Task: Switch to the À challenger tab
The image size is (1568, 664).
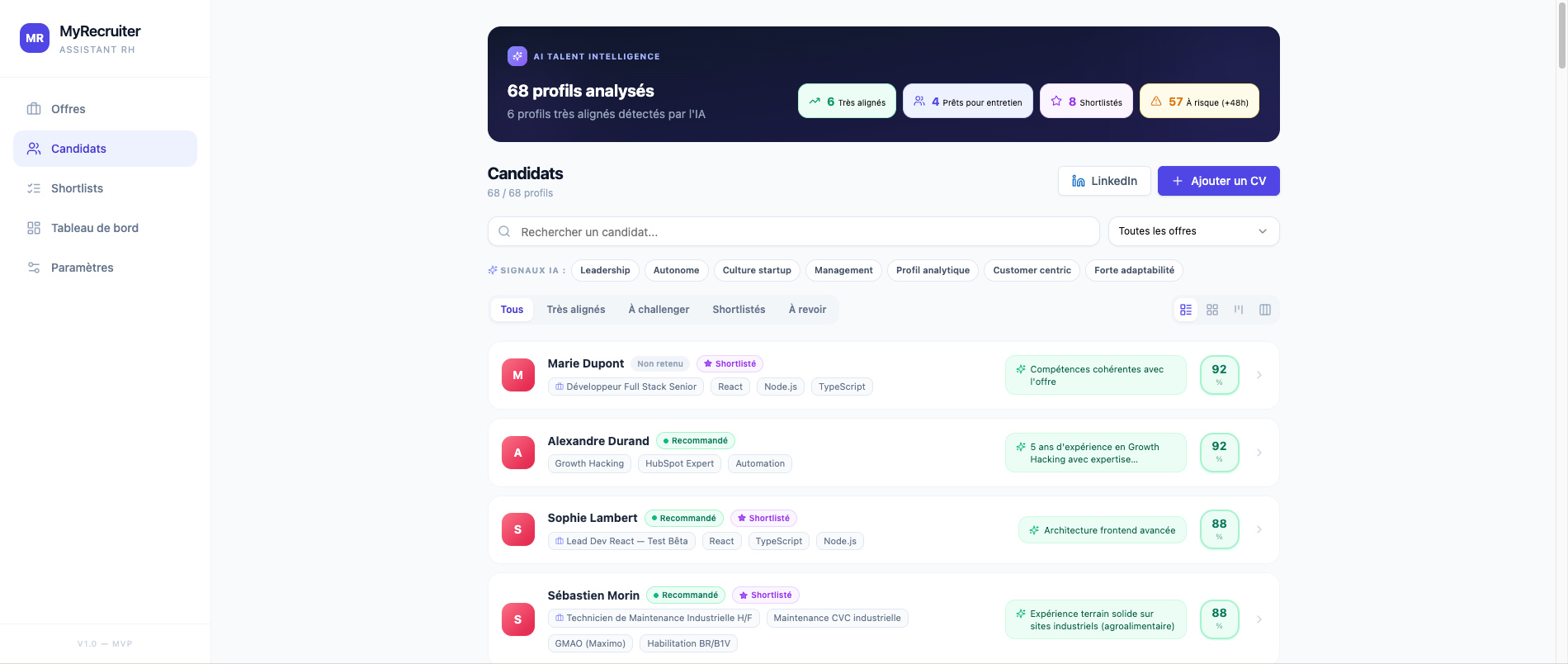Action: [x=659, y=310]
